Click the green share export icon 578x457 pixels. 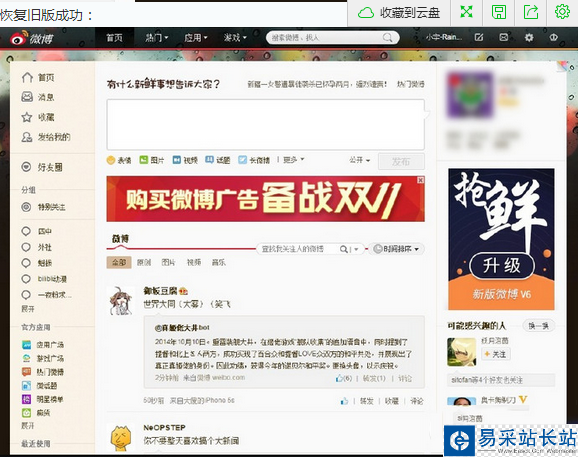(x=531, y=12)
